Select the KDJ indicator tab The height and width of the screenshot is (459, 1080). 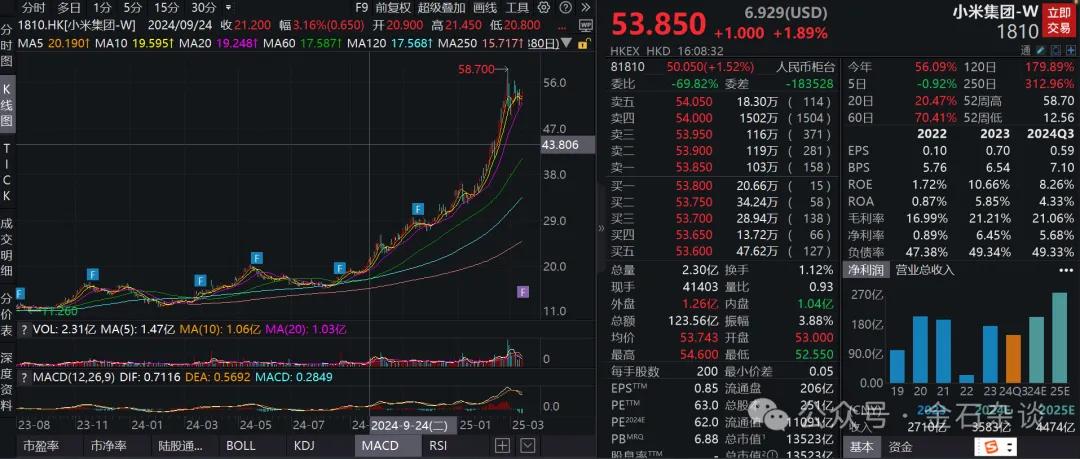tap(304, 445)
